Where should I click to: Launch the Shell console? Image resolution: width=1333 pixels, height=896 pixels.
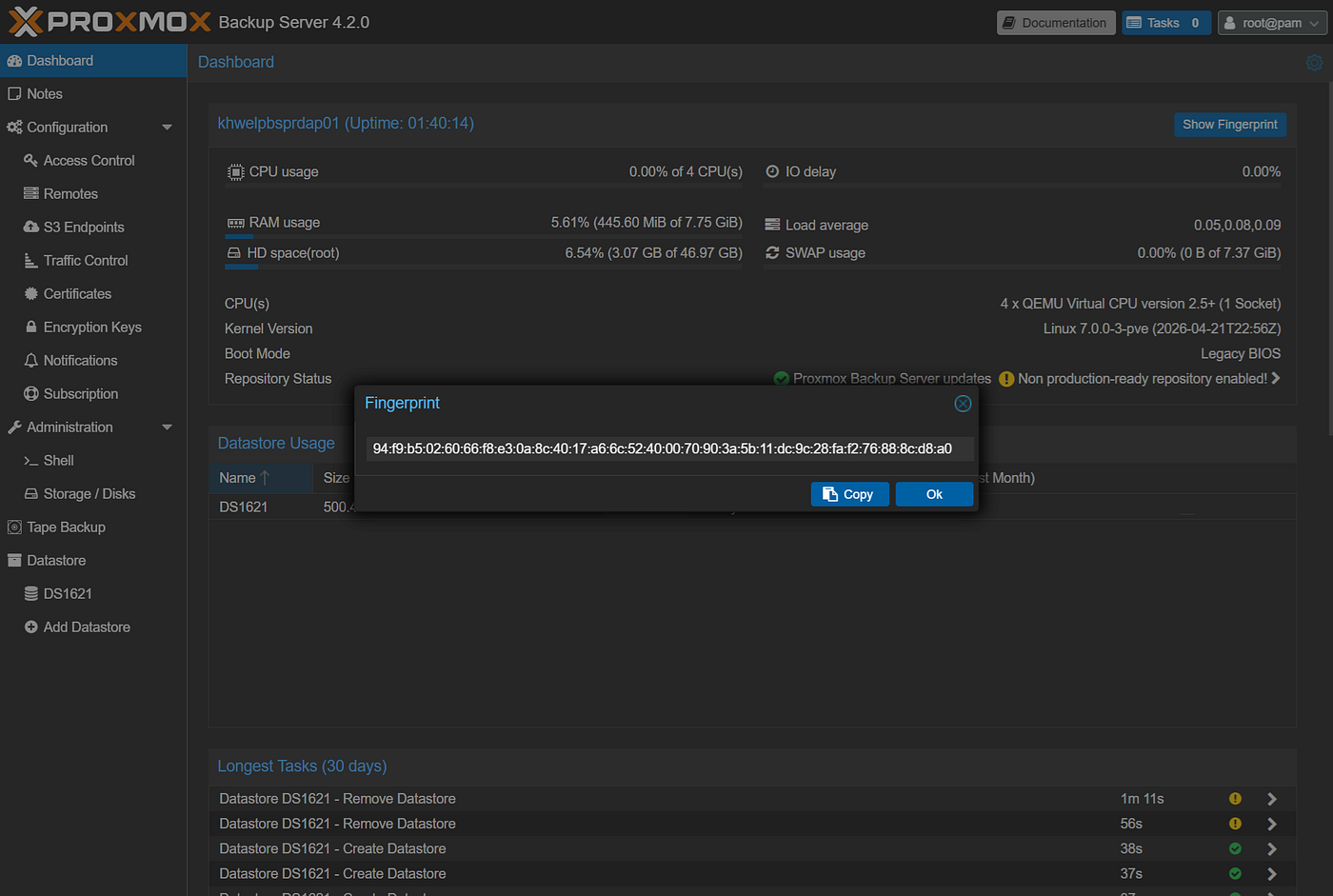click(x=93, y=461)
